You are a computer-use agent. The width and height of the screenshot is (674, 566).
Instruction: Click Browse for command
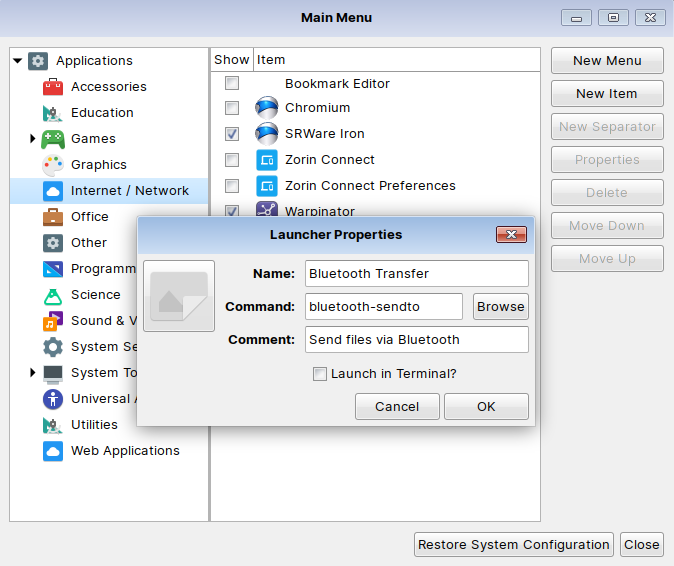(501, 306)
